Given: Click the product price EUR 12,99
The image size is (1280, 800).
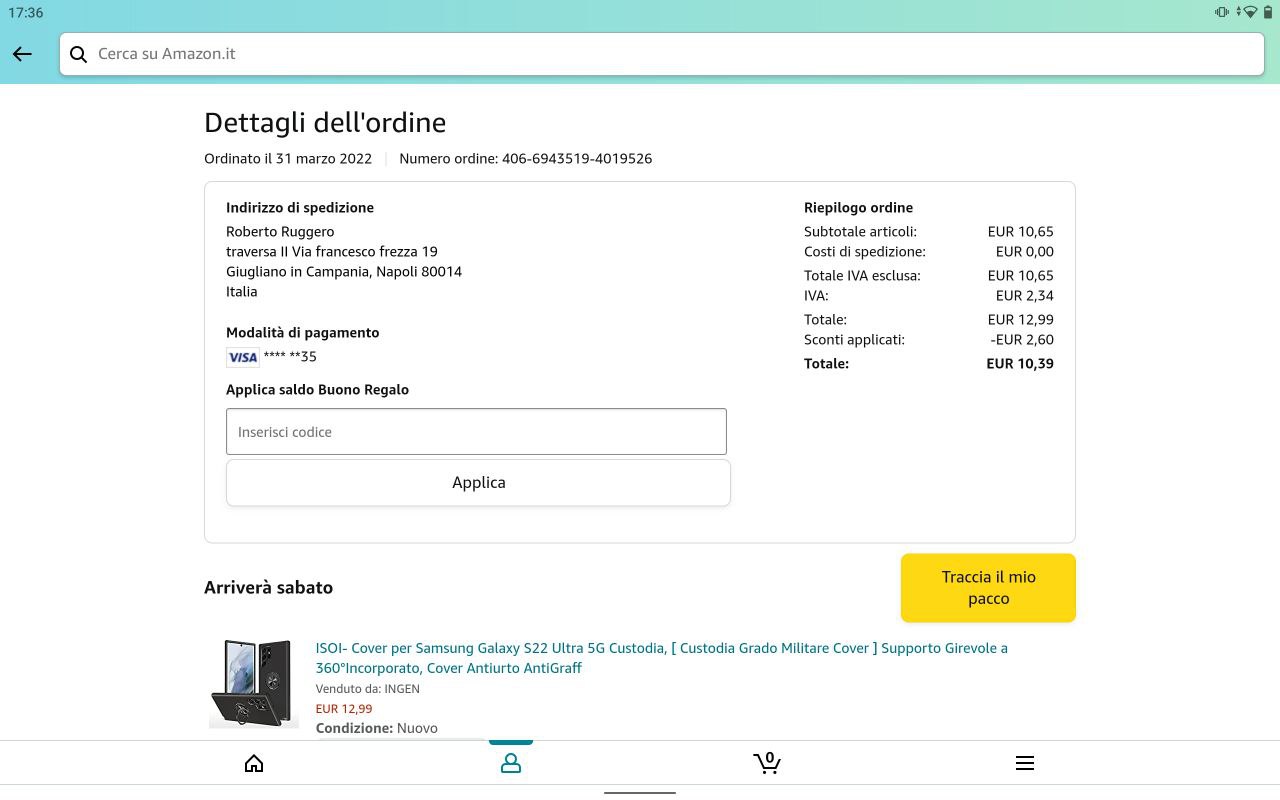Looking at the screenshot, I should pyautogui.click(x=343, y=709).
